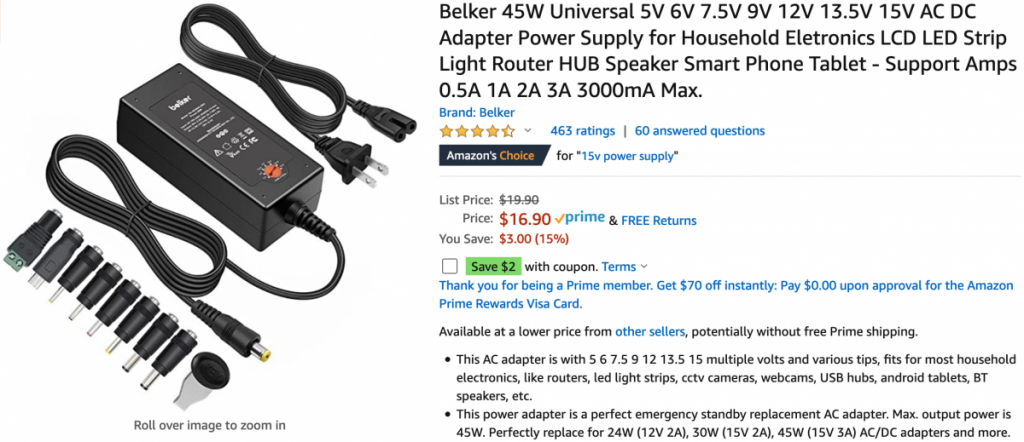Click the Brand: Belker link
This screenshot has width=1024, height=442.
click(477, 112)
